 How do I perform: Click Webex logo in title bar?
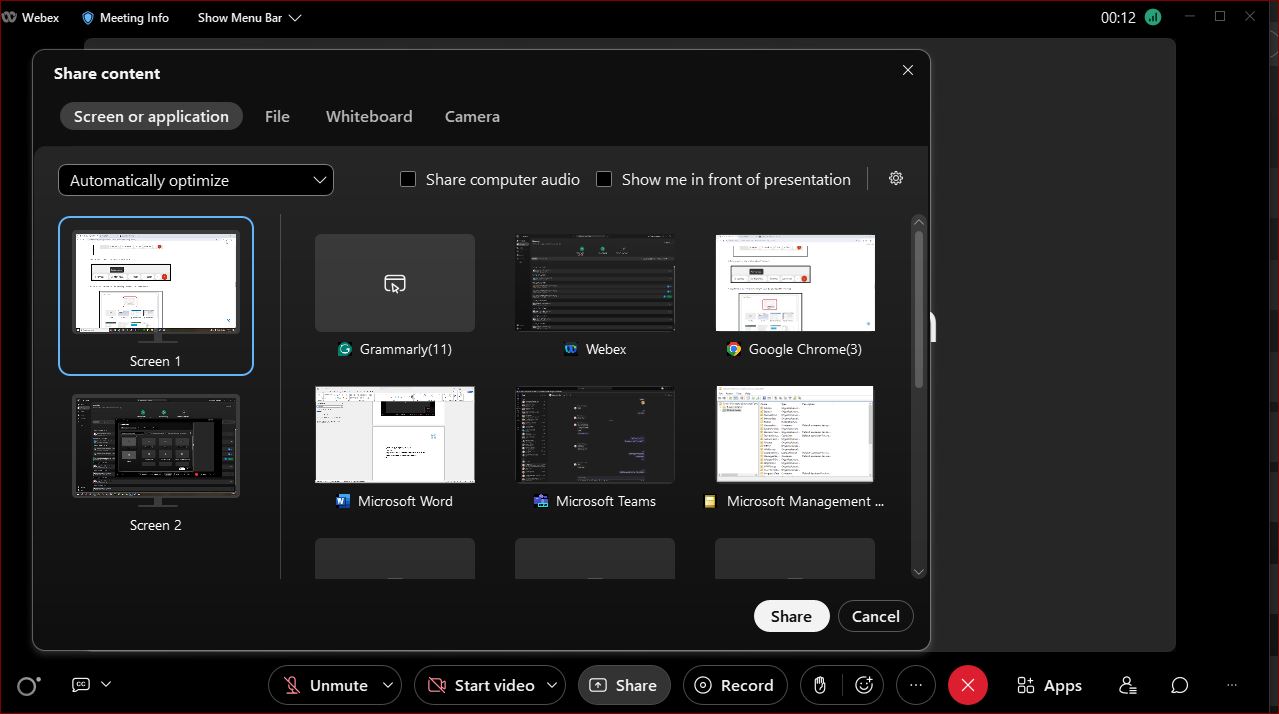coord(9,17)
